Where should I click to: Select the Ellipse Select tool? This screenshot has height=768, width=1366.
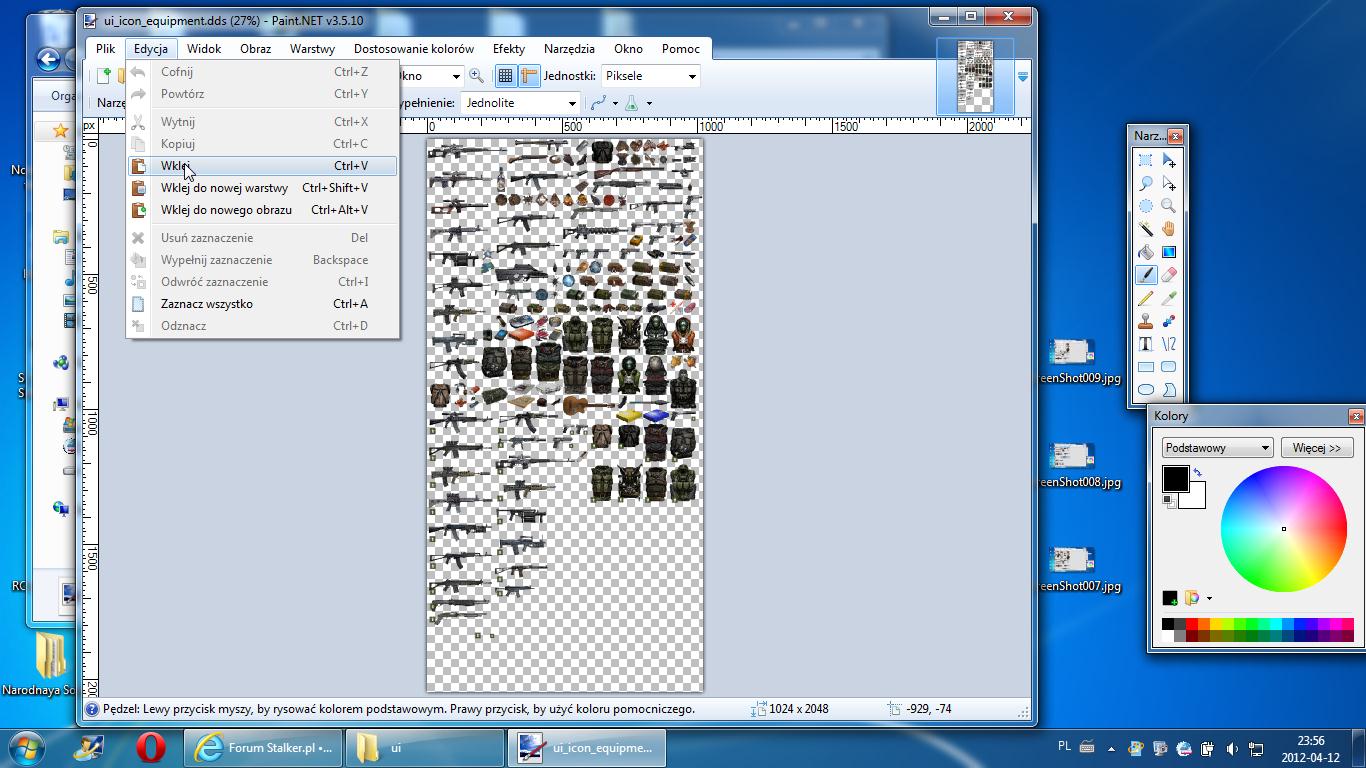coord(1146,206)
